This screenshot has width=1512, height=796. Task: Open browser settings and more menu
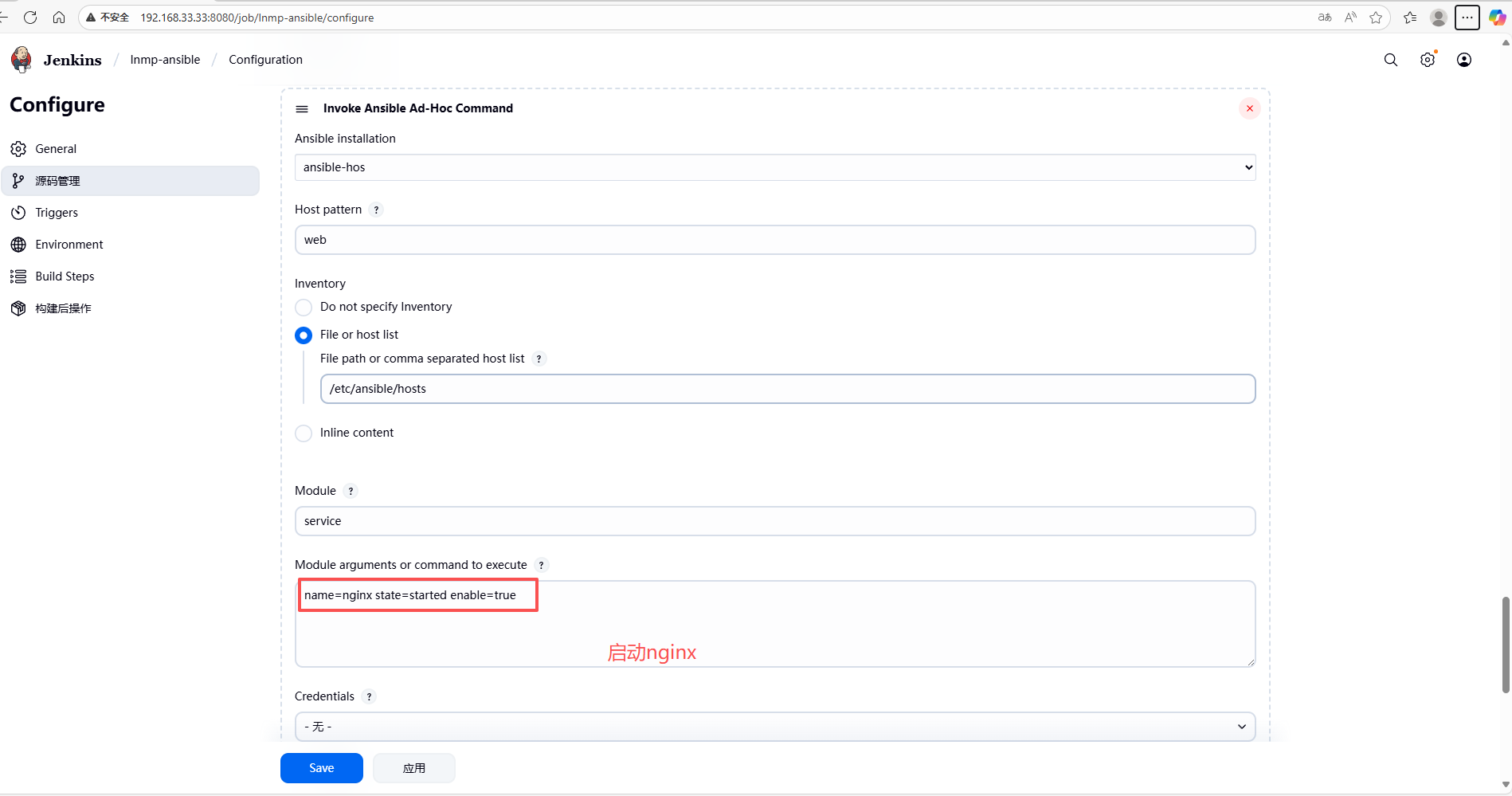pos(1467,18)
